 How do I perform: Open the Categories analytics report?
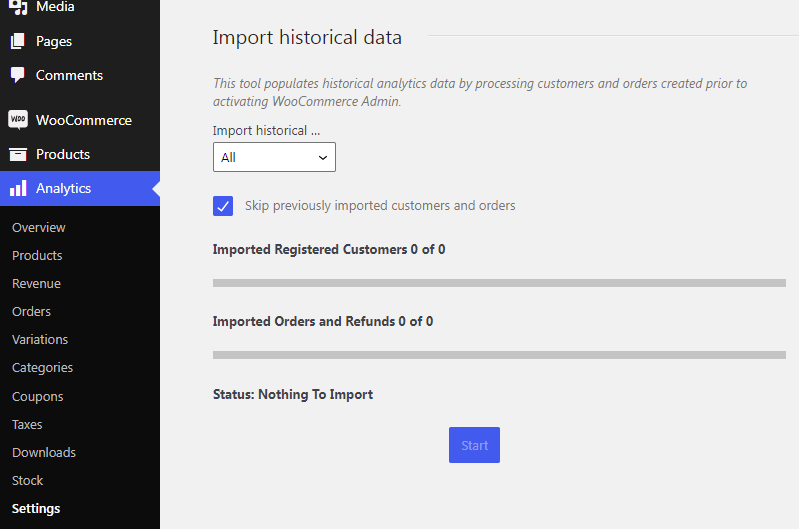tap(42, 368)
